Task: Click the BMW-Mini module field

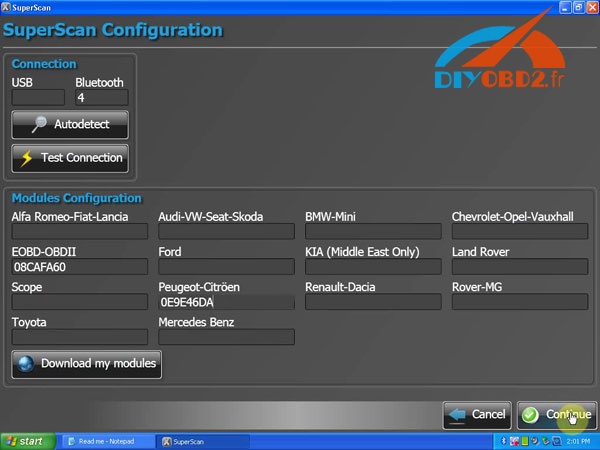Action: (373, 232)
